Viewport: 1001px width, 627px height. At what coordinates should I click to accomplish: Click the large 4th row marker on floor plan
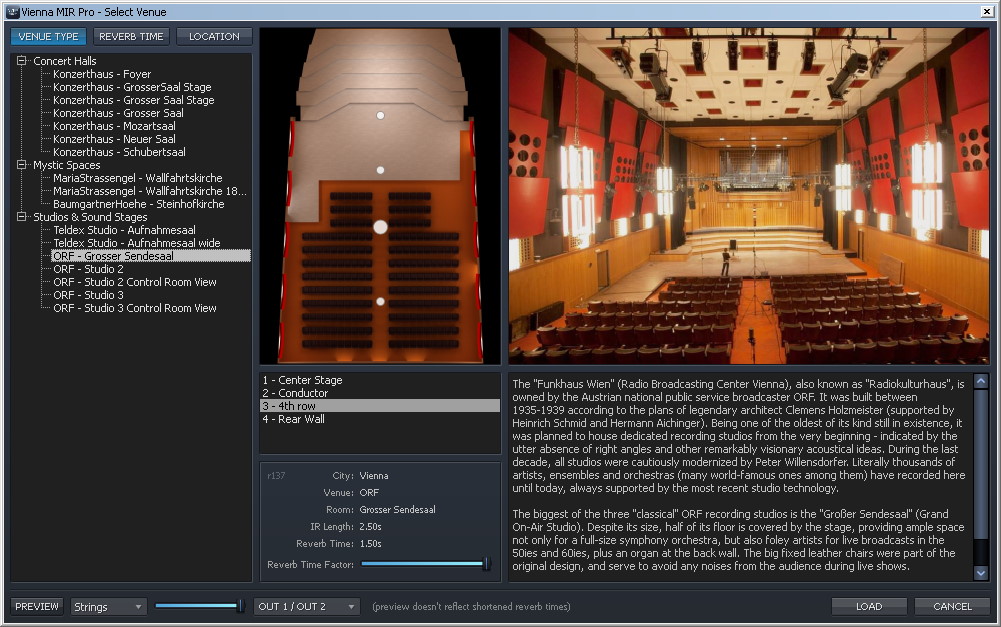tap(380, 227)
